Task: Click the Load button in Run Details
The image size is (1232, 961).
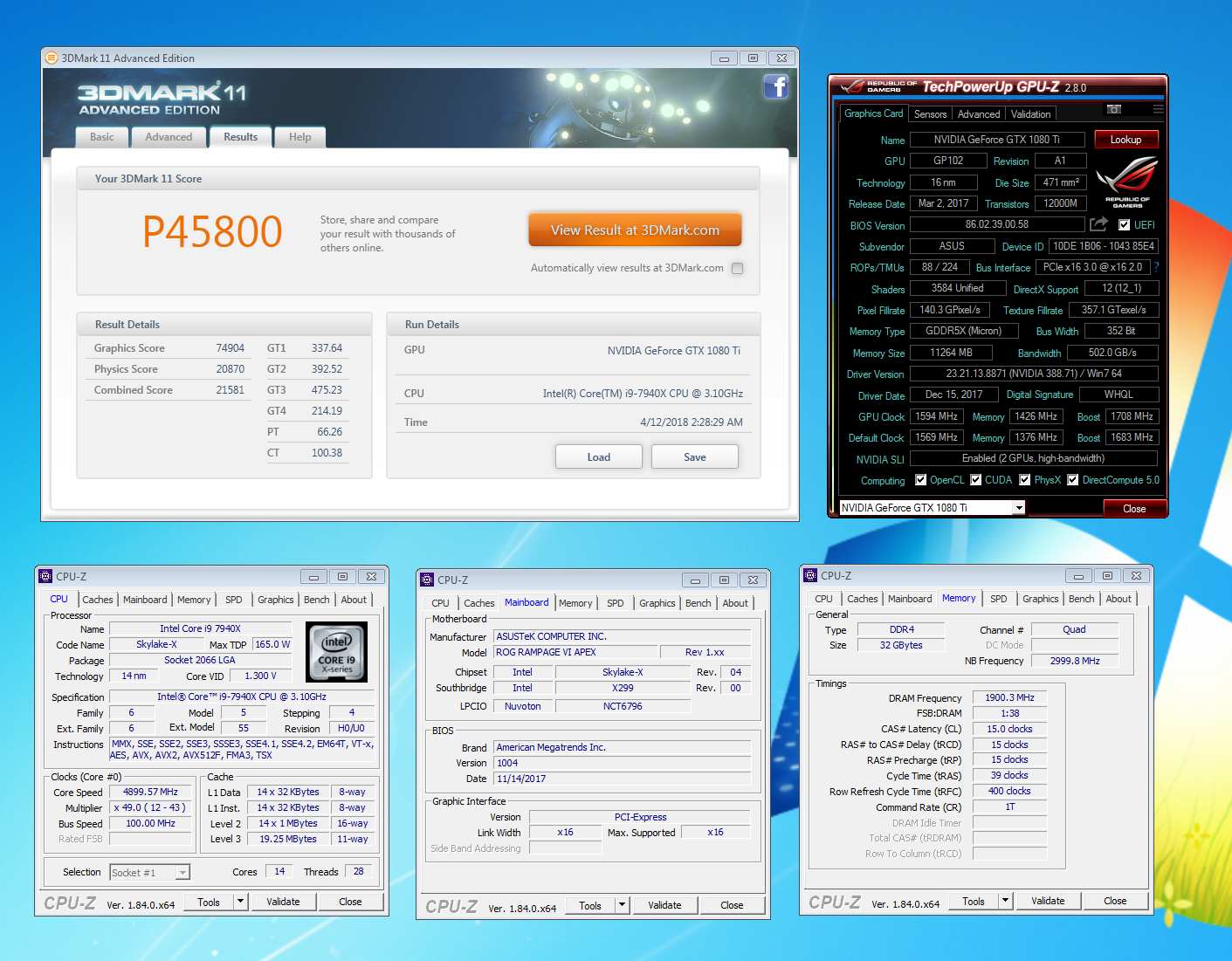Action: 599,456
